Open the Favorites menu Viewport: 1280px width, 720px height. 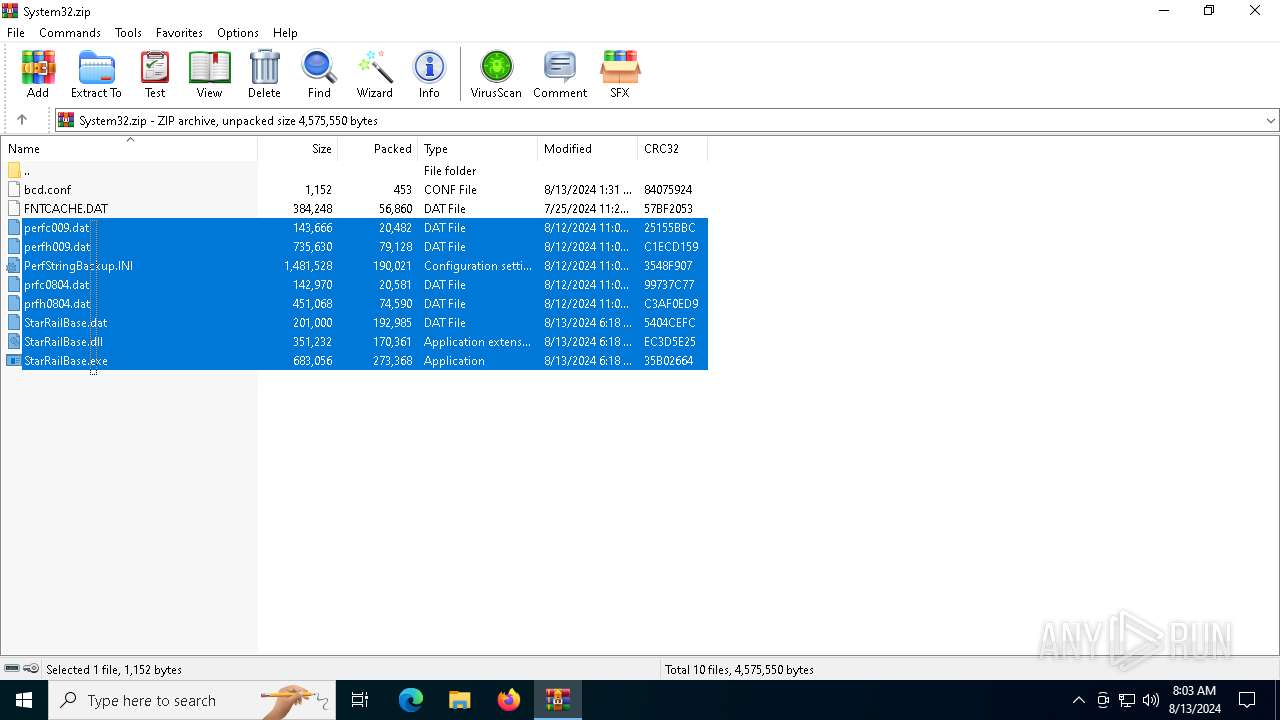pos(179,33)
